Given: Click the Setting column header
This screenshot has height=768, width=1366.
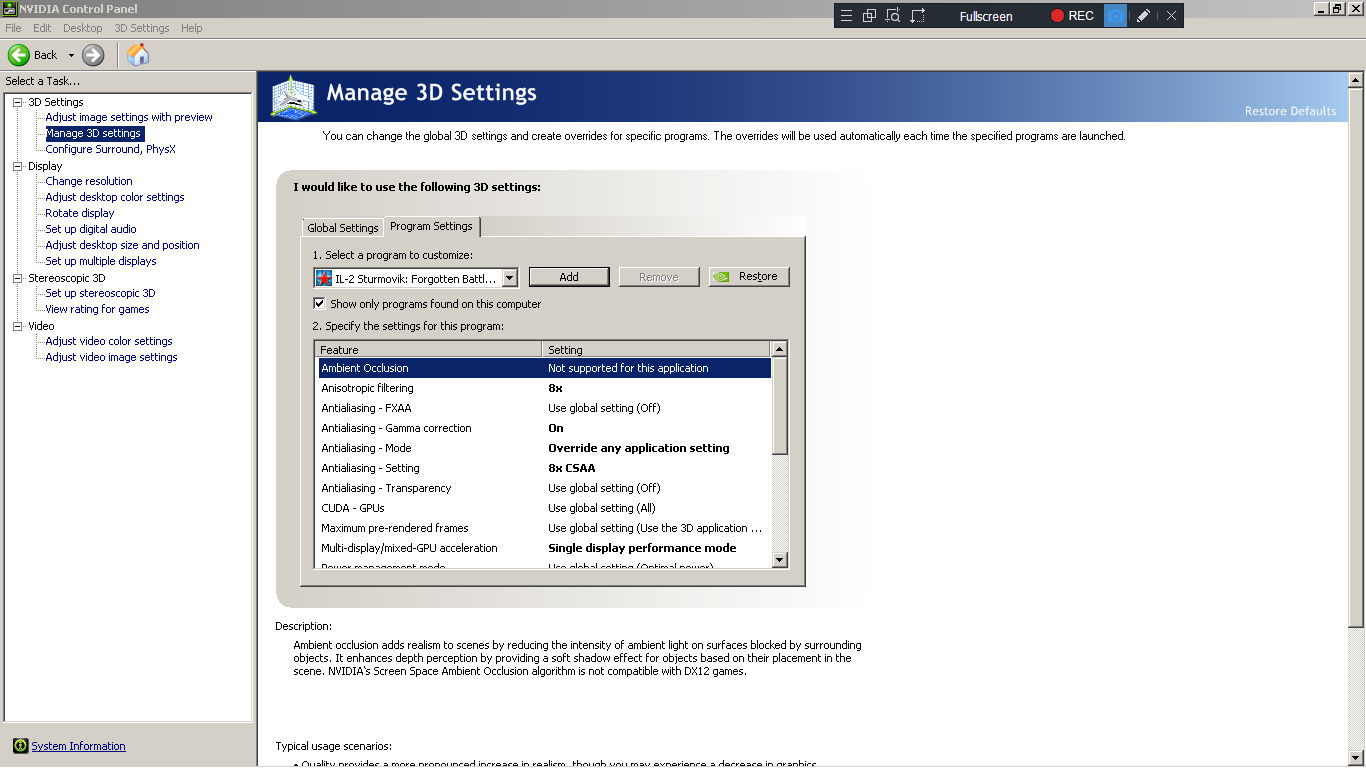Looking at the screenshot, I should point(657,350).
